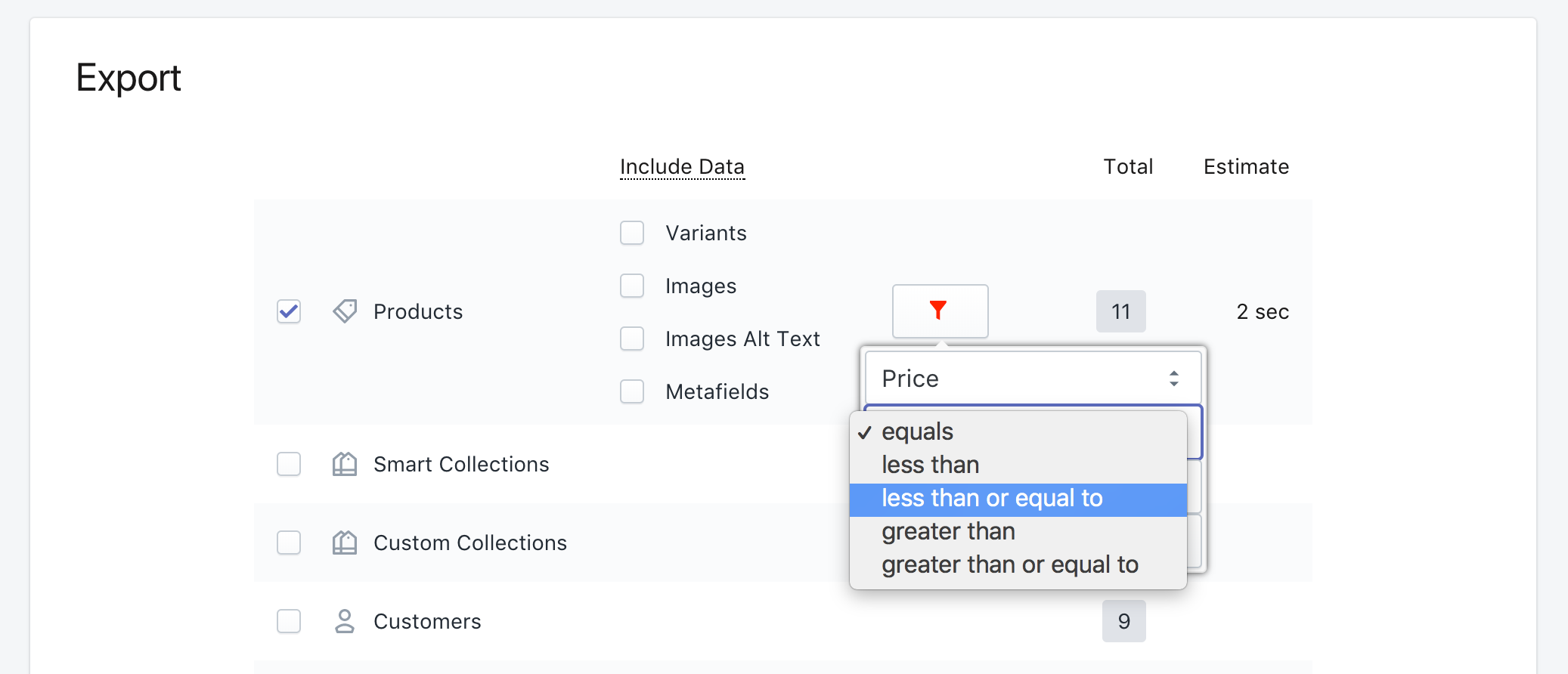Enable the Variants checkbox

pyautogui.click(x=632, y=233)
